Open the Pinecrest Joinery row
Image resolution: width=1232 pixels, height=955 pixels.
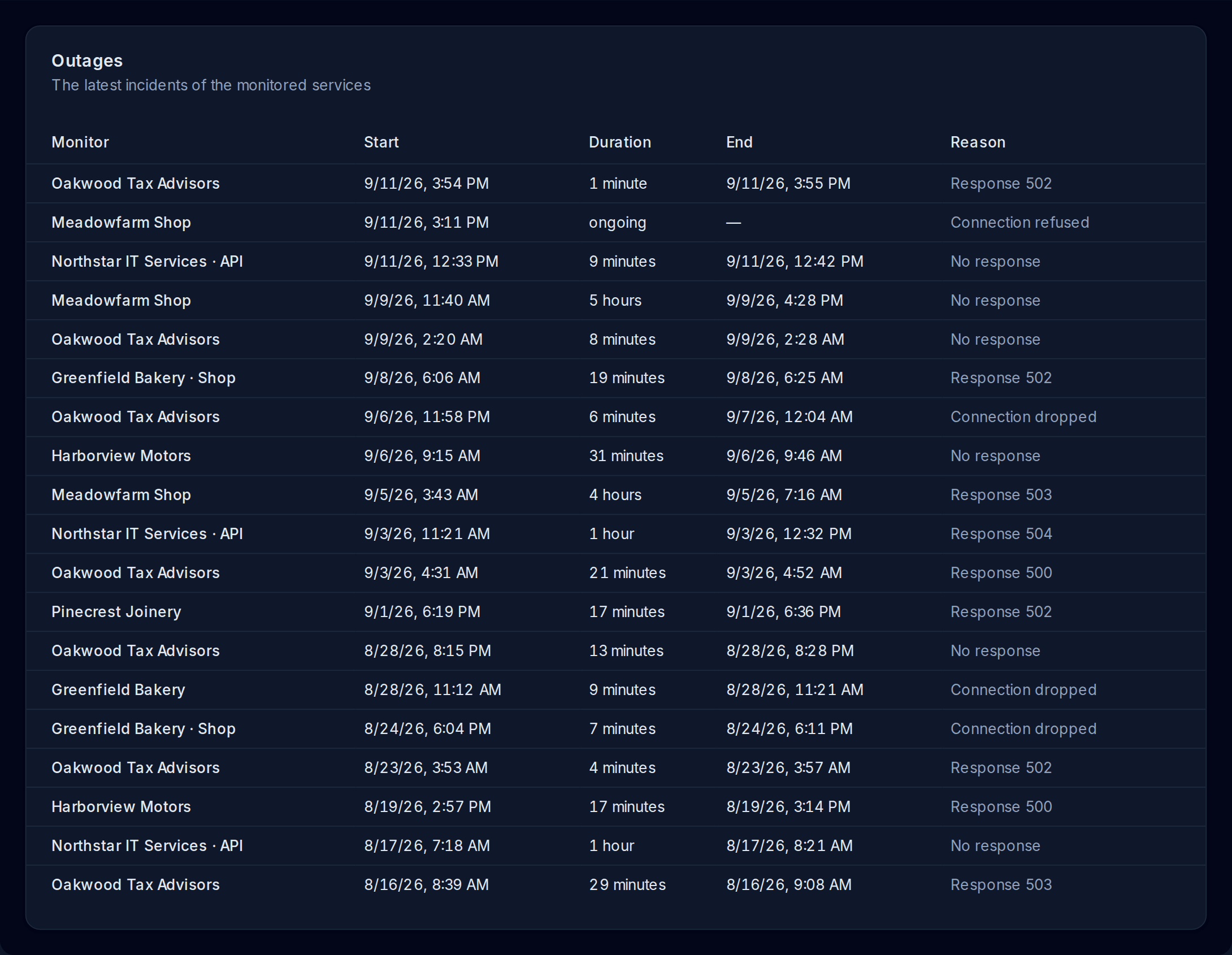(616, 612)
